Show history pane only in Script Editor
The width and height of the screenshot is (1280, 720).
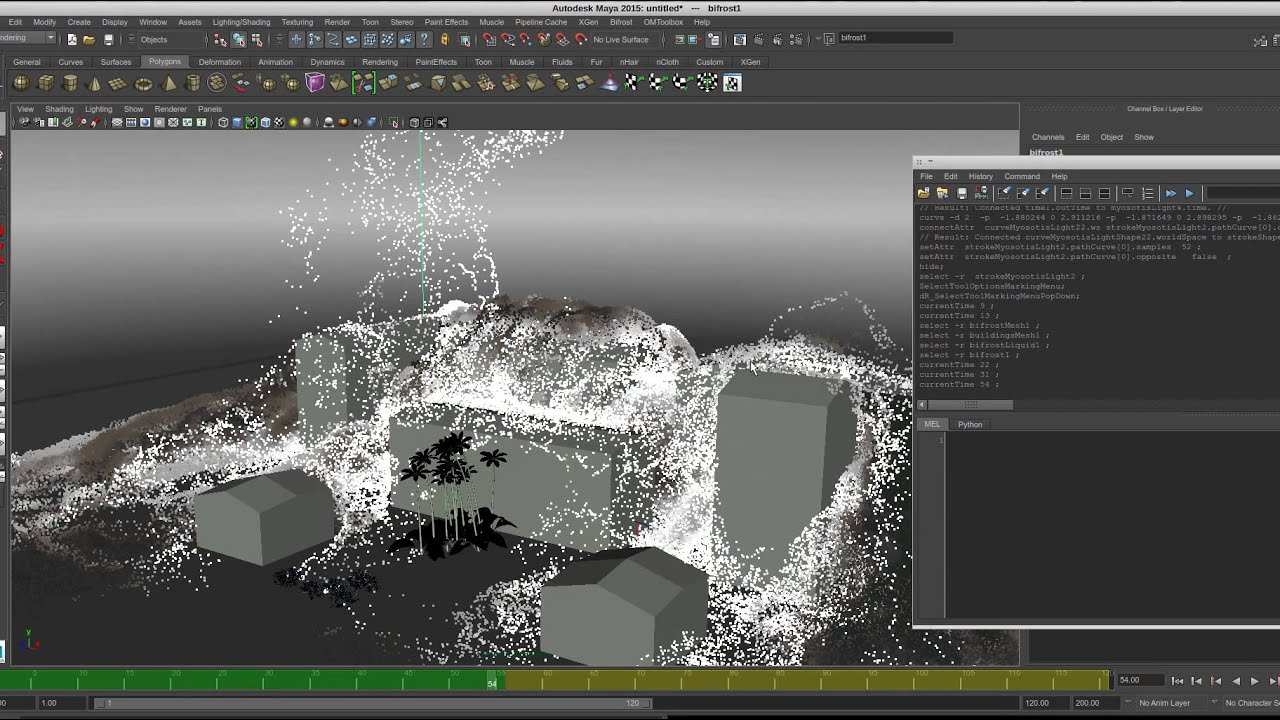1066,193
